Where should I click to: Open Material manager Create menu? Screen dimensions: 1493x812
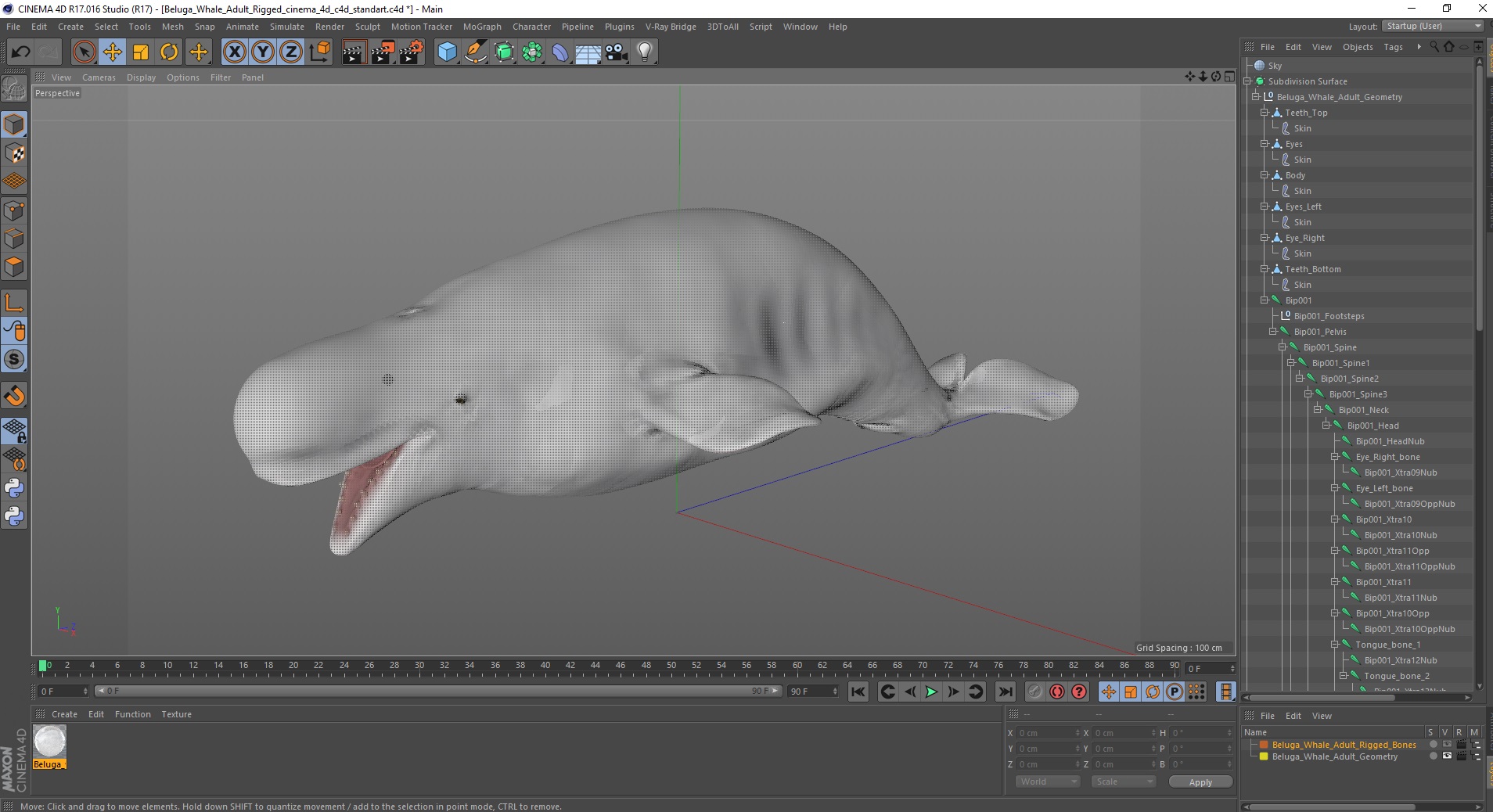tap(64, 714)
